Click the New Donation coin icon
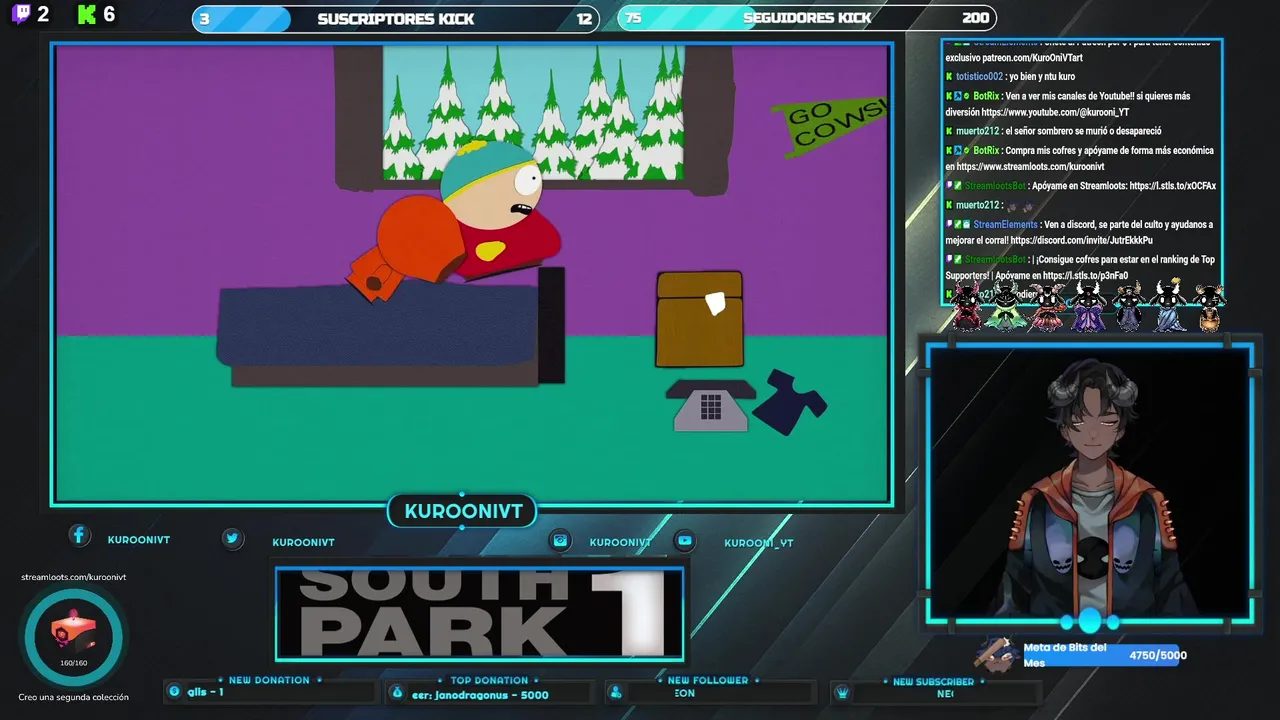The image size is (1280, 720). tap(174, 691)
